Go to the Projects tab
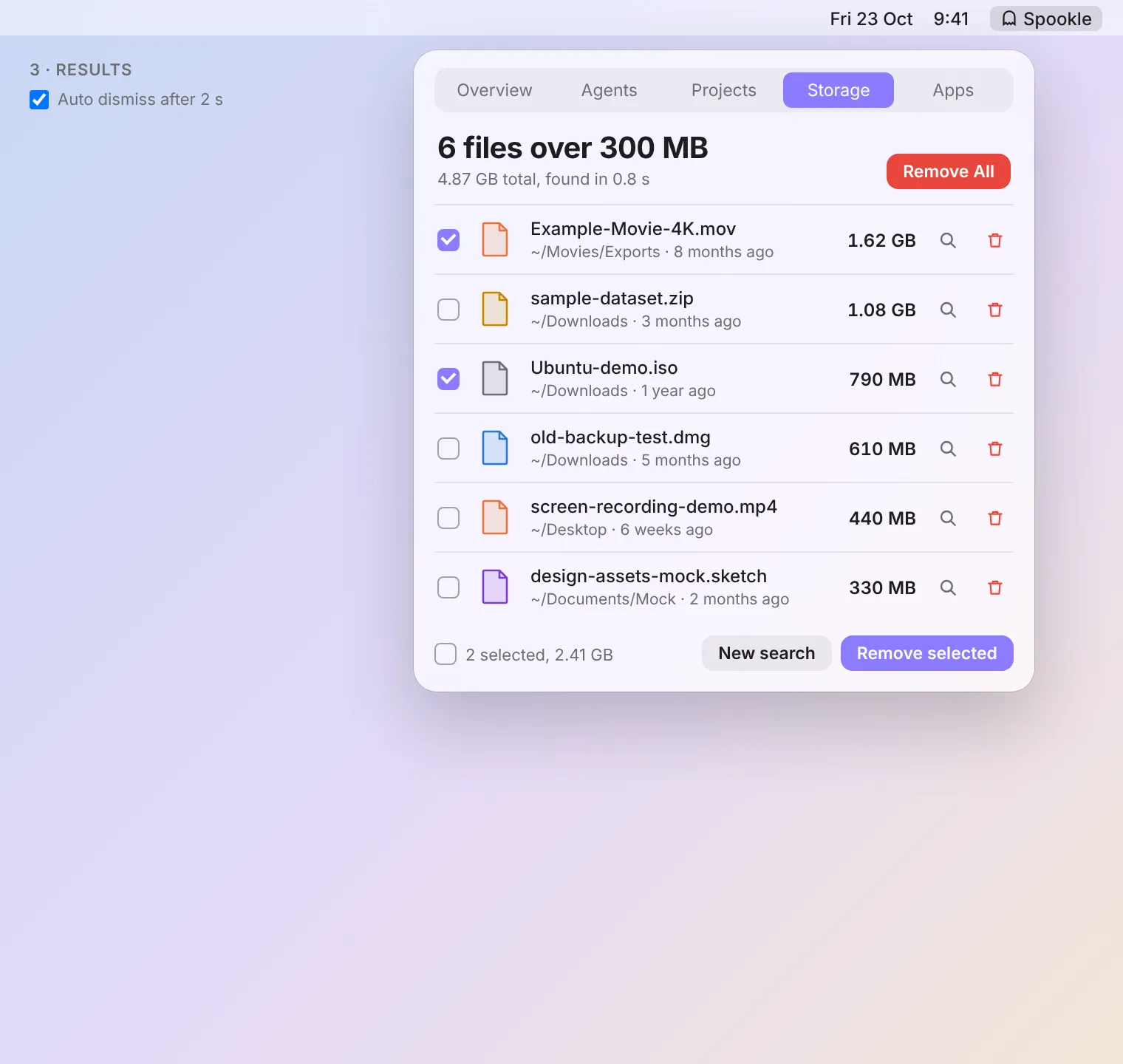Image resolution: width=1123 pixels, height=1064 pixels. tap(724, 90)
